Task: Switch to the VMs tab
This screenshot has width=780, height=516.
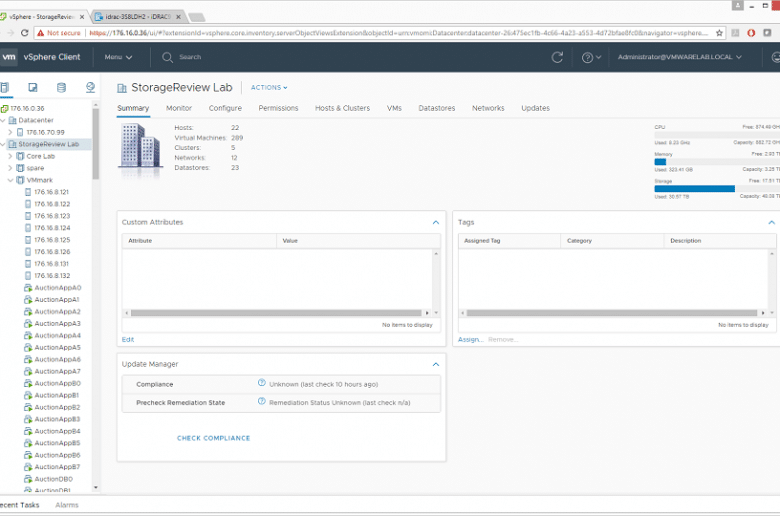Action: 394,108
